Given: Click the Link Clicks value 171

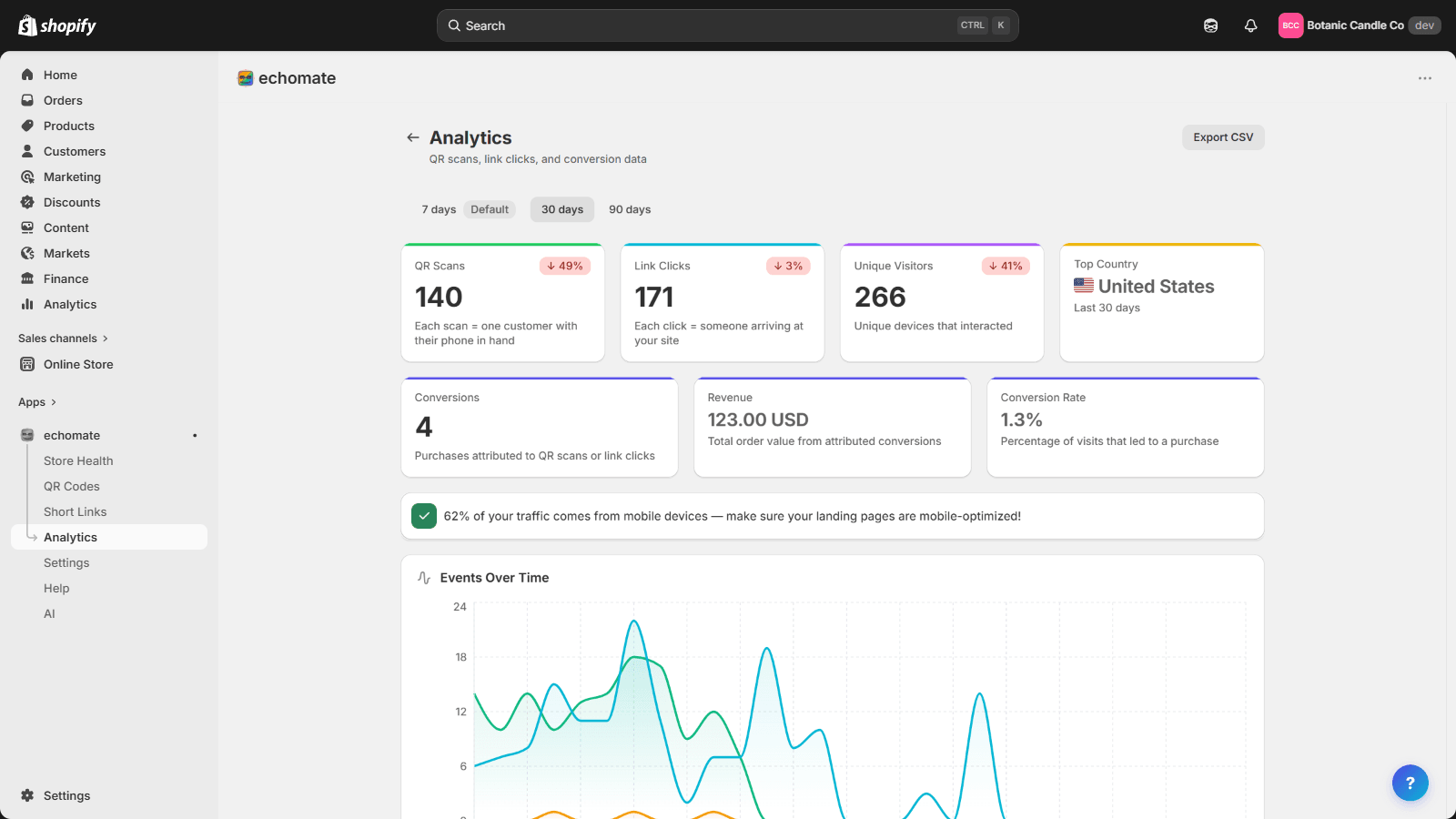Looking at the screenshot, I should coord(654,297).
